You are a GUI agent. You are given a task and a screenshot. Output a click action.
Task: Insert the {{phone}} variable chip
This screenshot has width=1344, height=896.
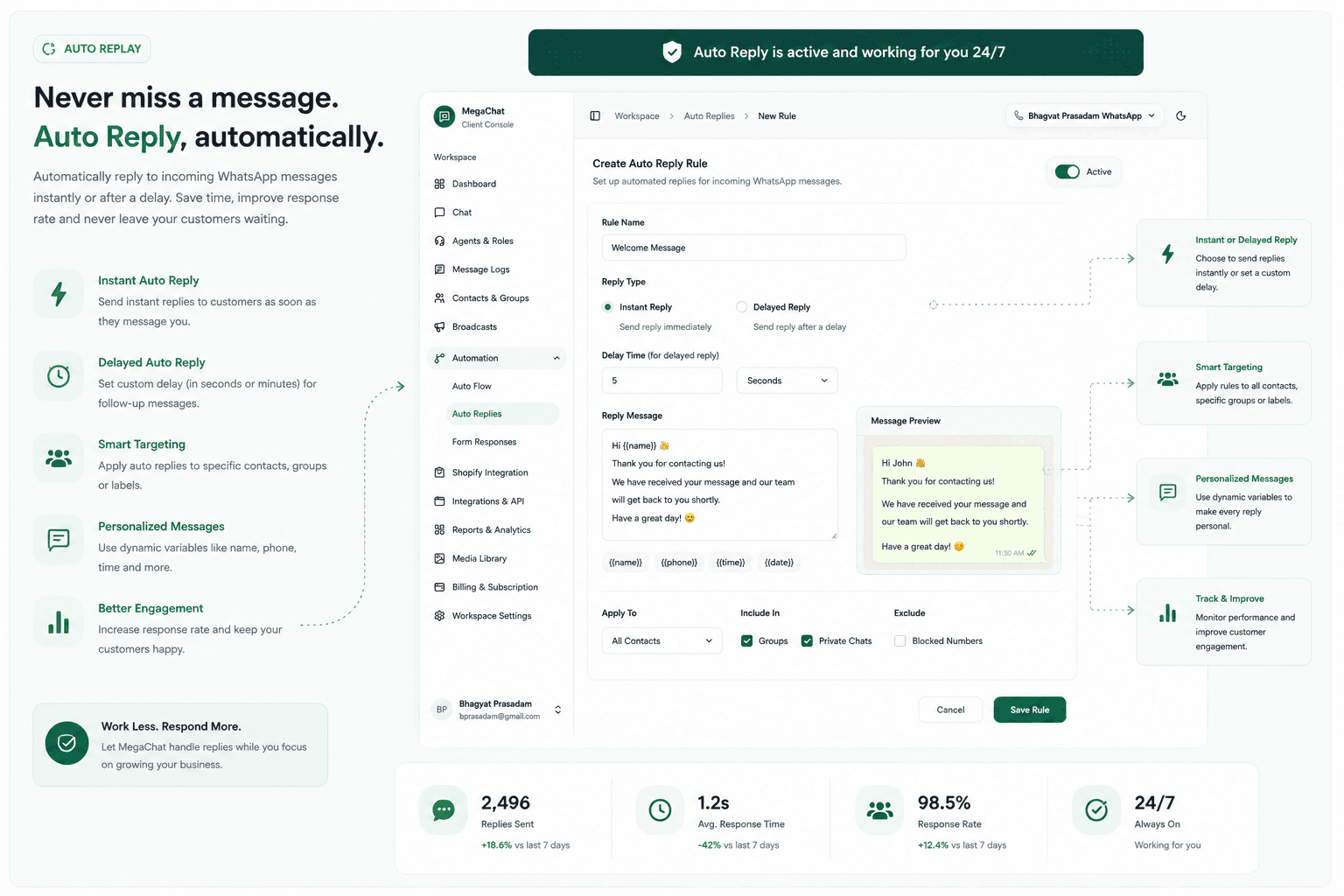[679, 563]
